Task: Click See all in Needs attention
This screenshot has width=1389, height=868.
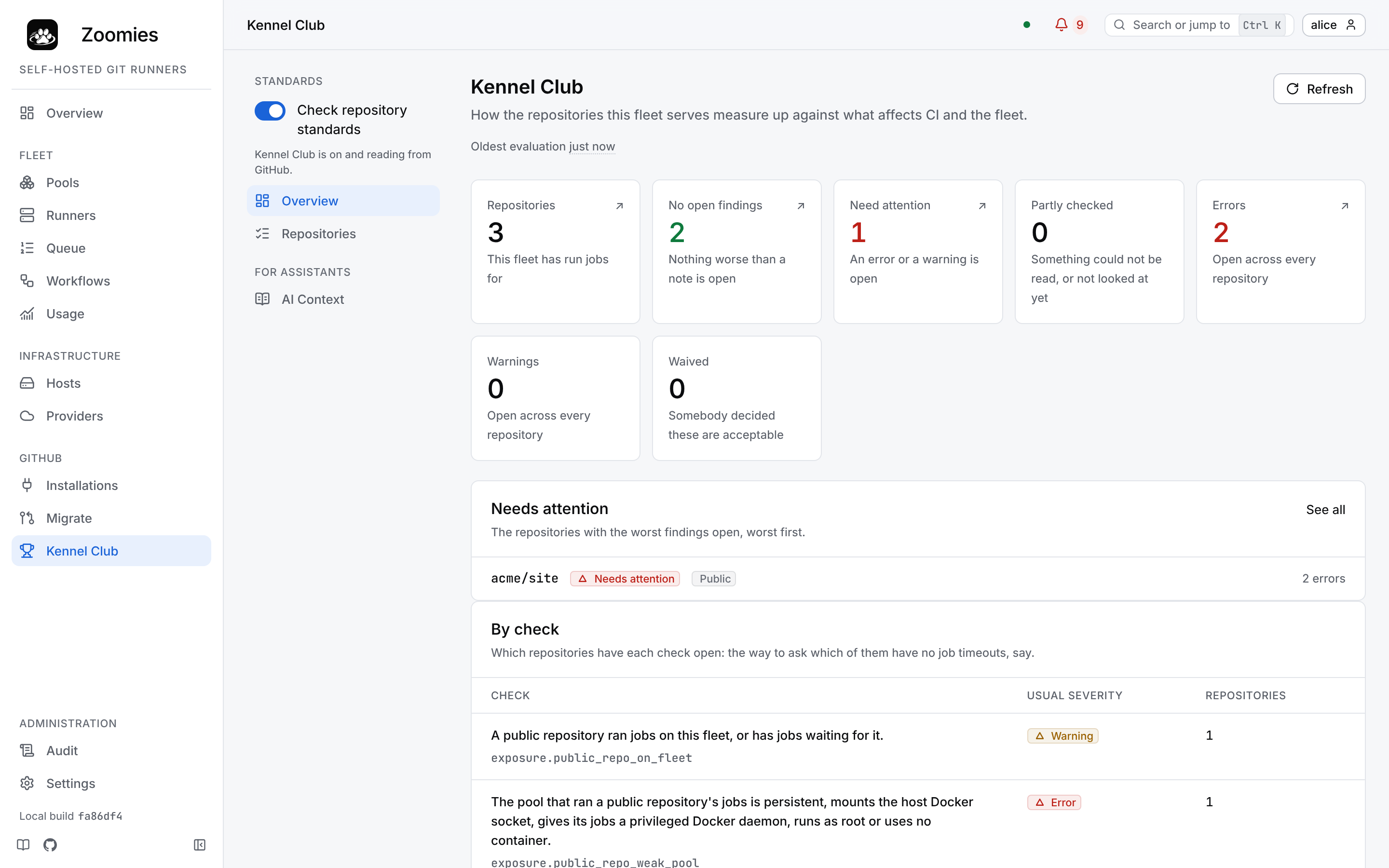Action: point(1325,509)
